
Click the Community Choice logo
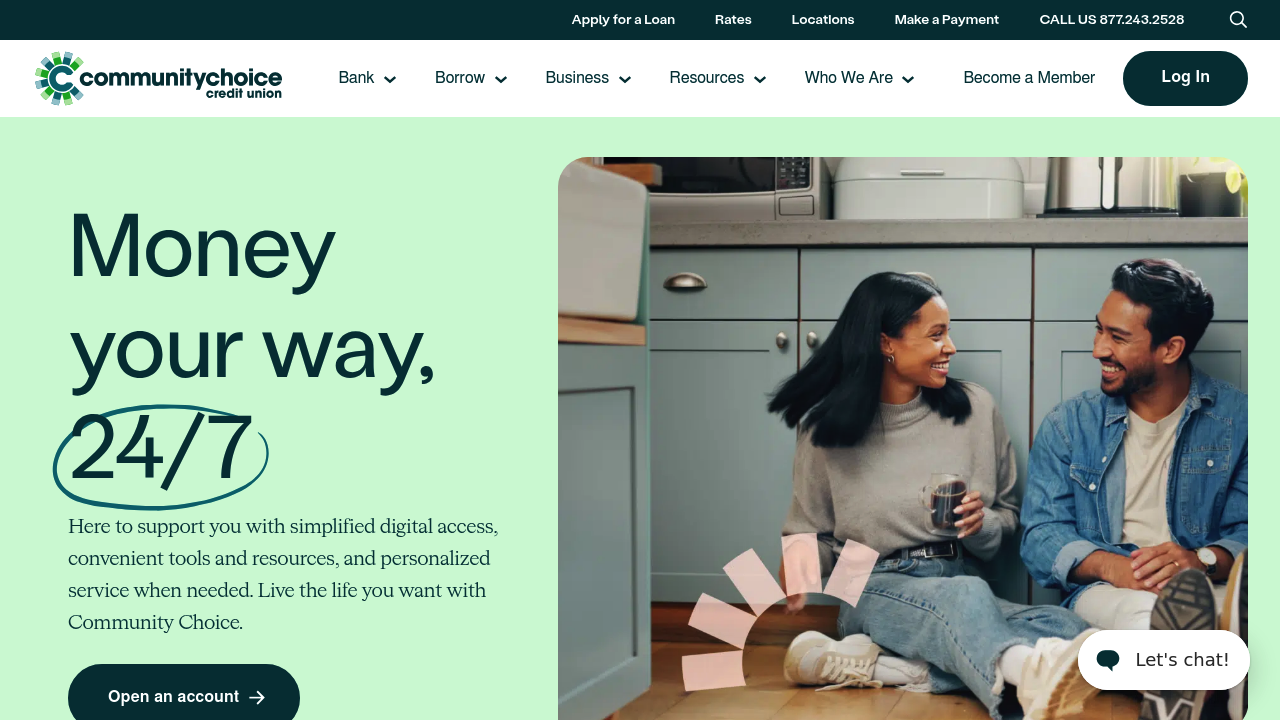158,78
